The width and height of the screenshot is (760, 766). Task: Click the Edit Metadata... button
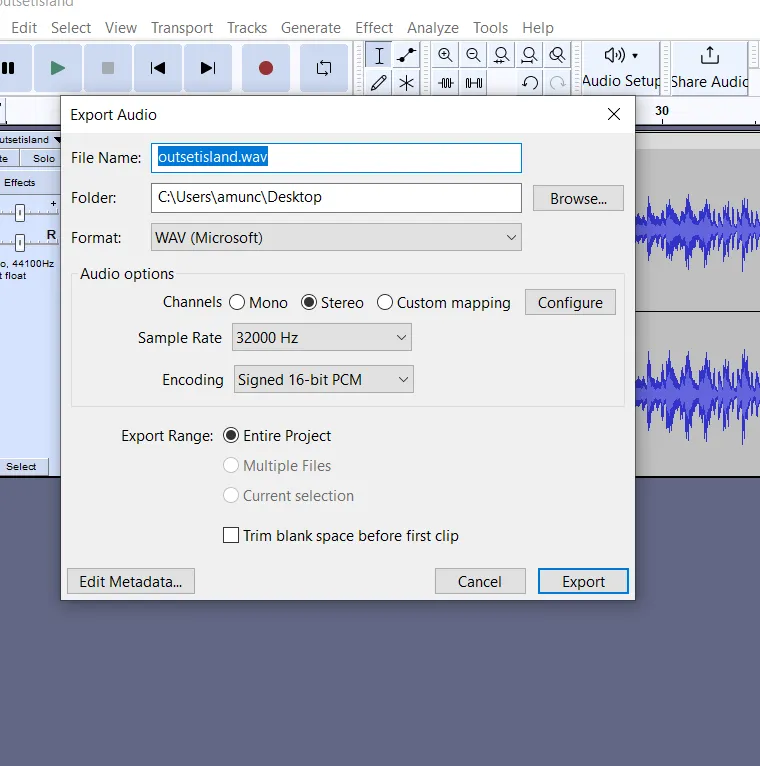click(x=131, y=582)
